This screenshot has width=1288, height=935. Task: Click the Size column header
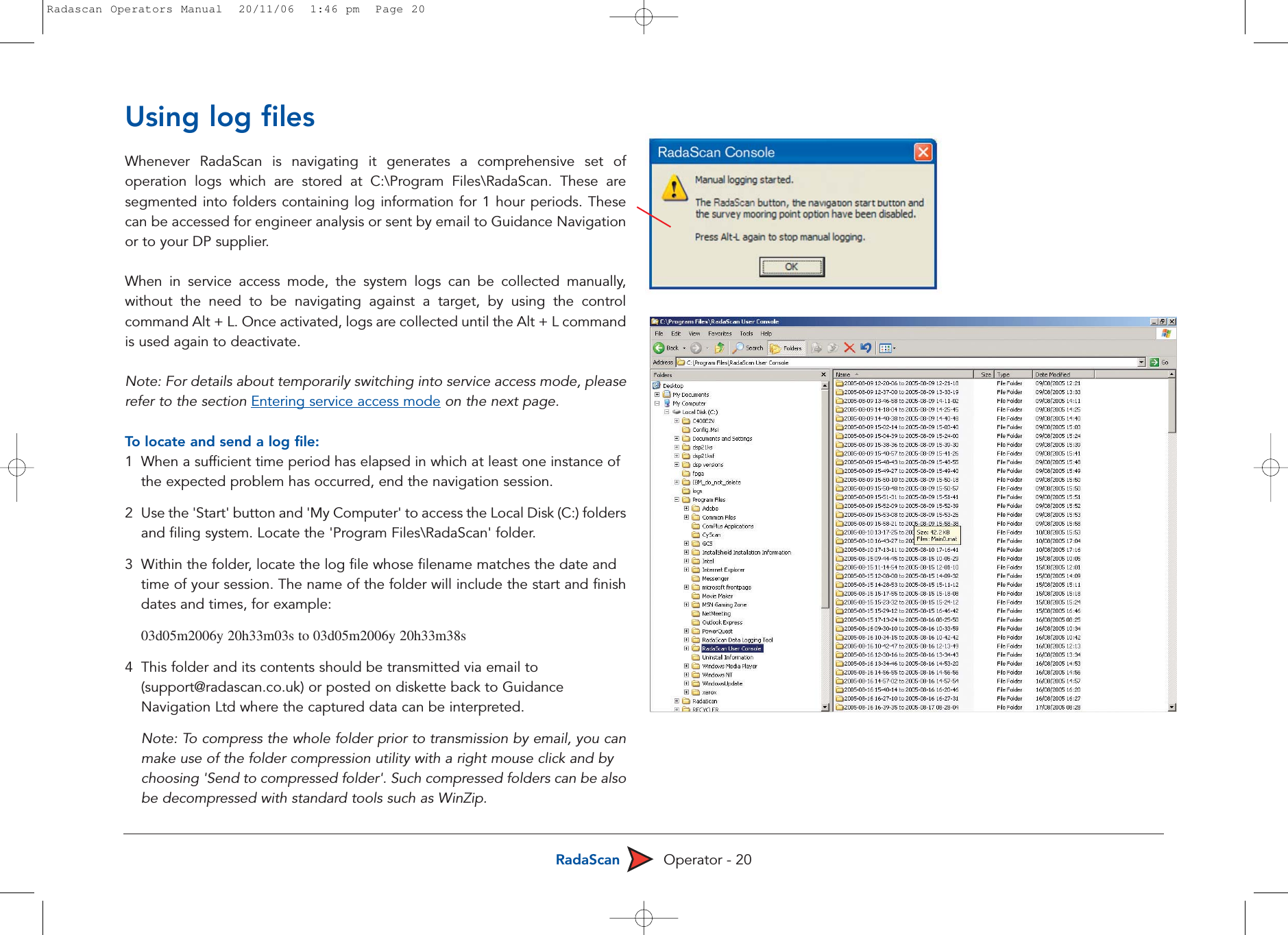(x=984, y=374)
